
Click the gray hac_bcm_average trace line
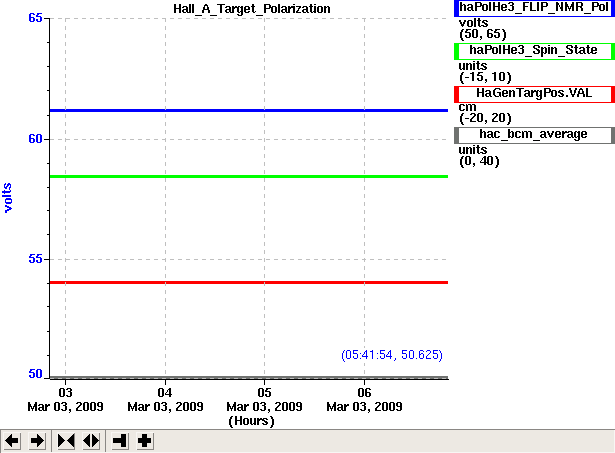[249, 378]
